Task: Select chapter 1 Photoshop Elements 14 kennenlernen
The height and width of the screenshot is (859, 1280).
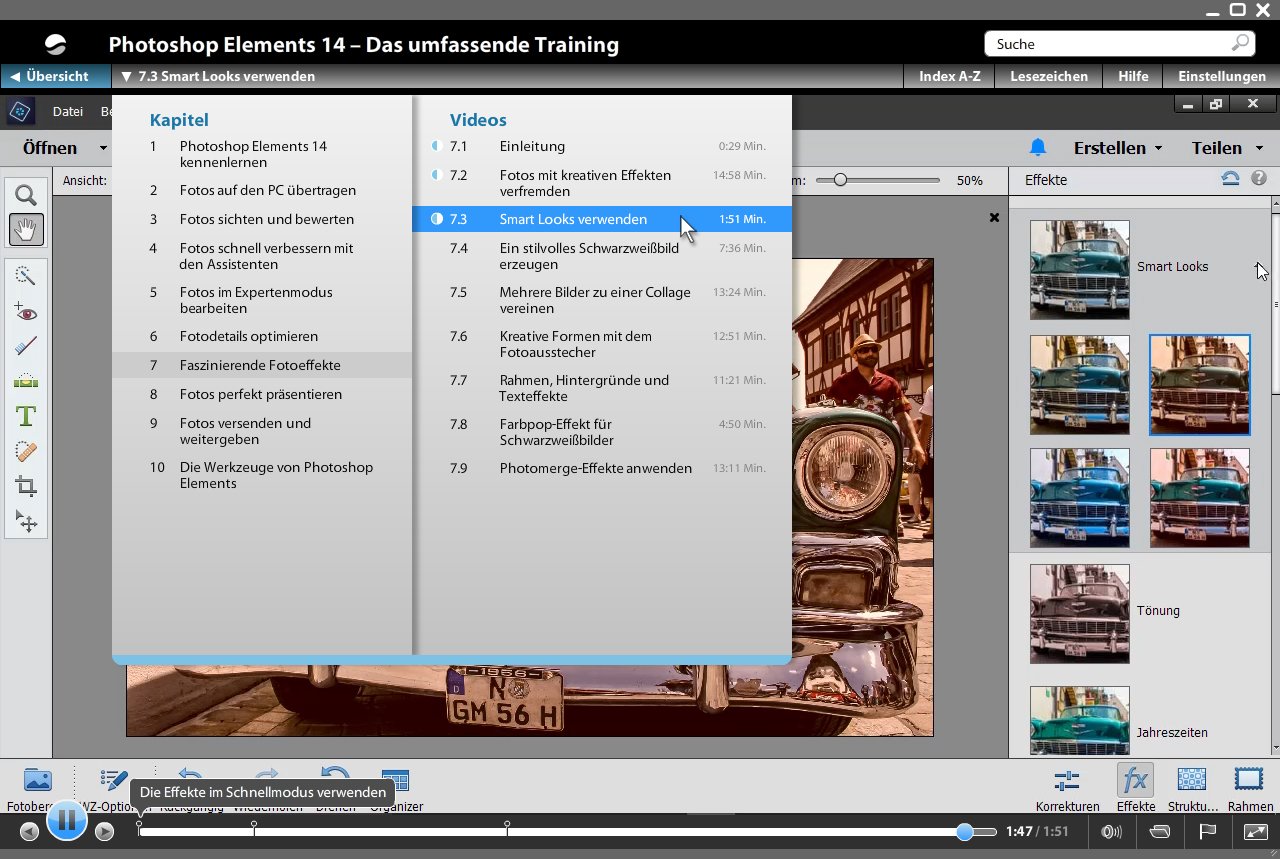Action: pos(262,154)
